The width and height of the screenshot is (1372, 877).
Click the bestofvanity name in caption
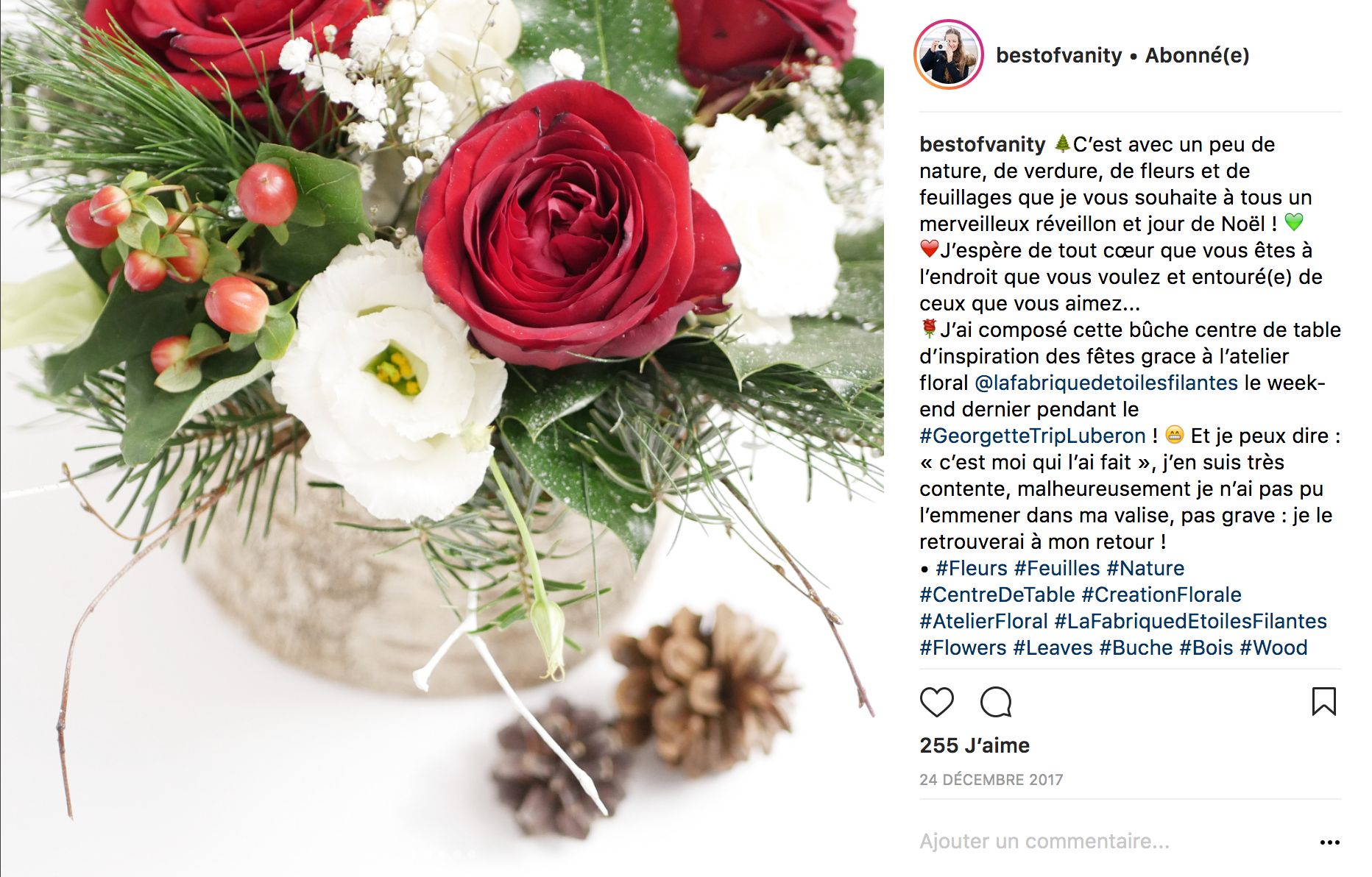click(x=982, y=144)
